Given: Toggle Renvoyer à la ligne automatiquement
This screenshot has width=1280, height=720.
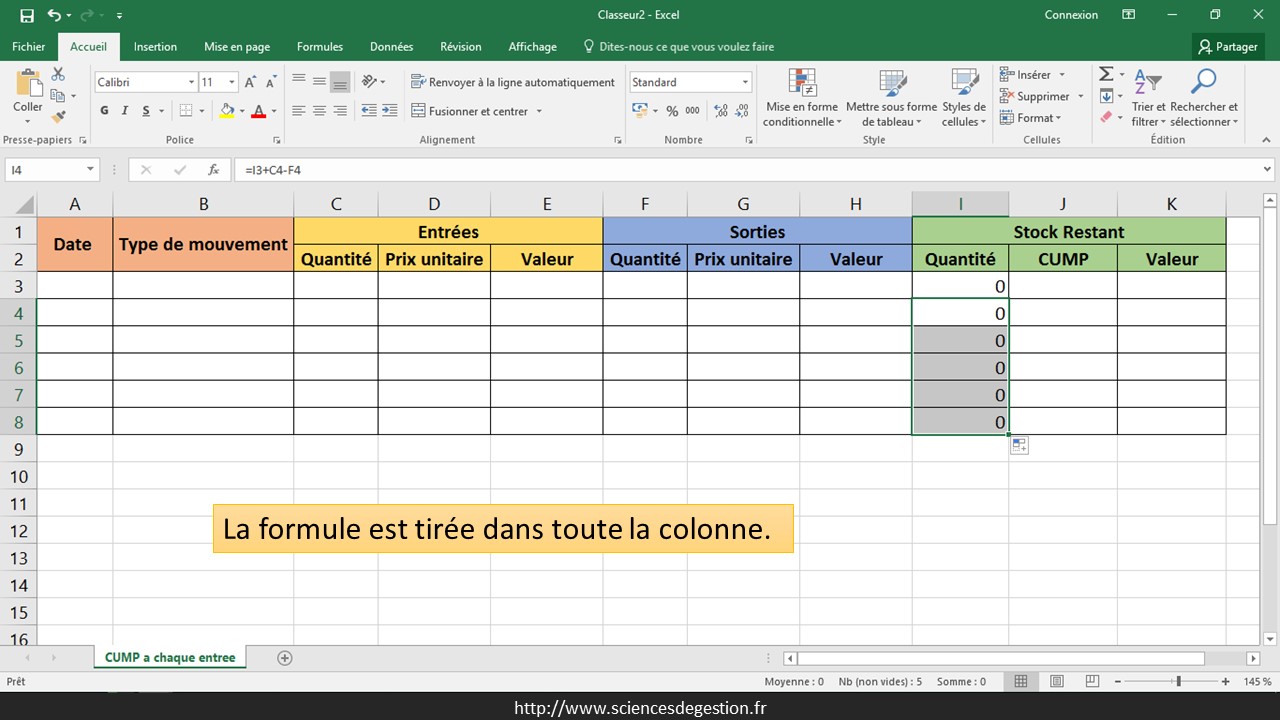Looking at the screenshot, I should click(x=512, y=82).
